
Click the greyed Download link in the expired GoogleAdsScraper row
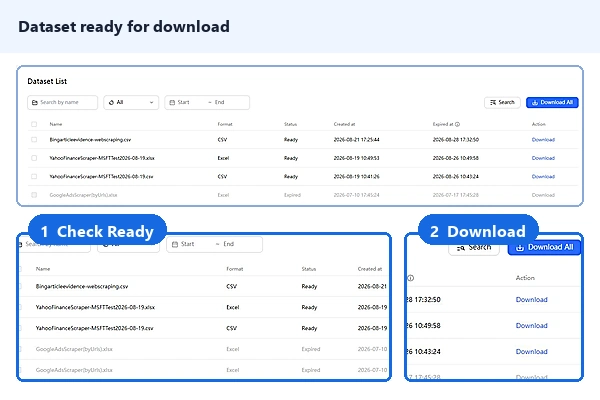(543, 195)
